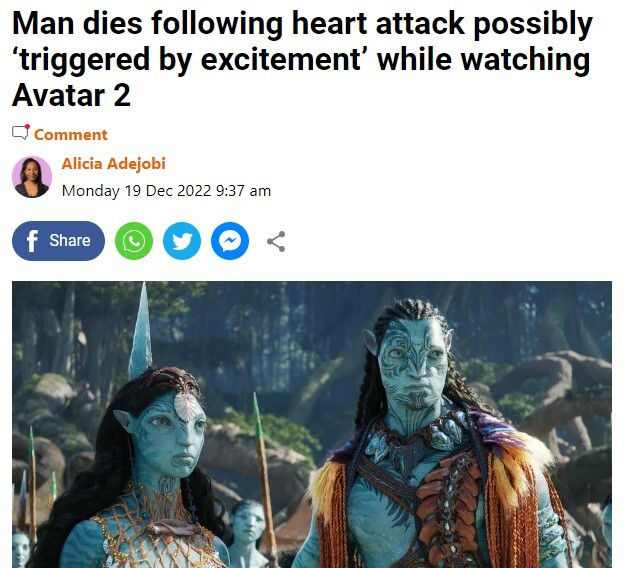Open Alicia Adejobi author page link

click(113, 163)
